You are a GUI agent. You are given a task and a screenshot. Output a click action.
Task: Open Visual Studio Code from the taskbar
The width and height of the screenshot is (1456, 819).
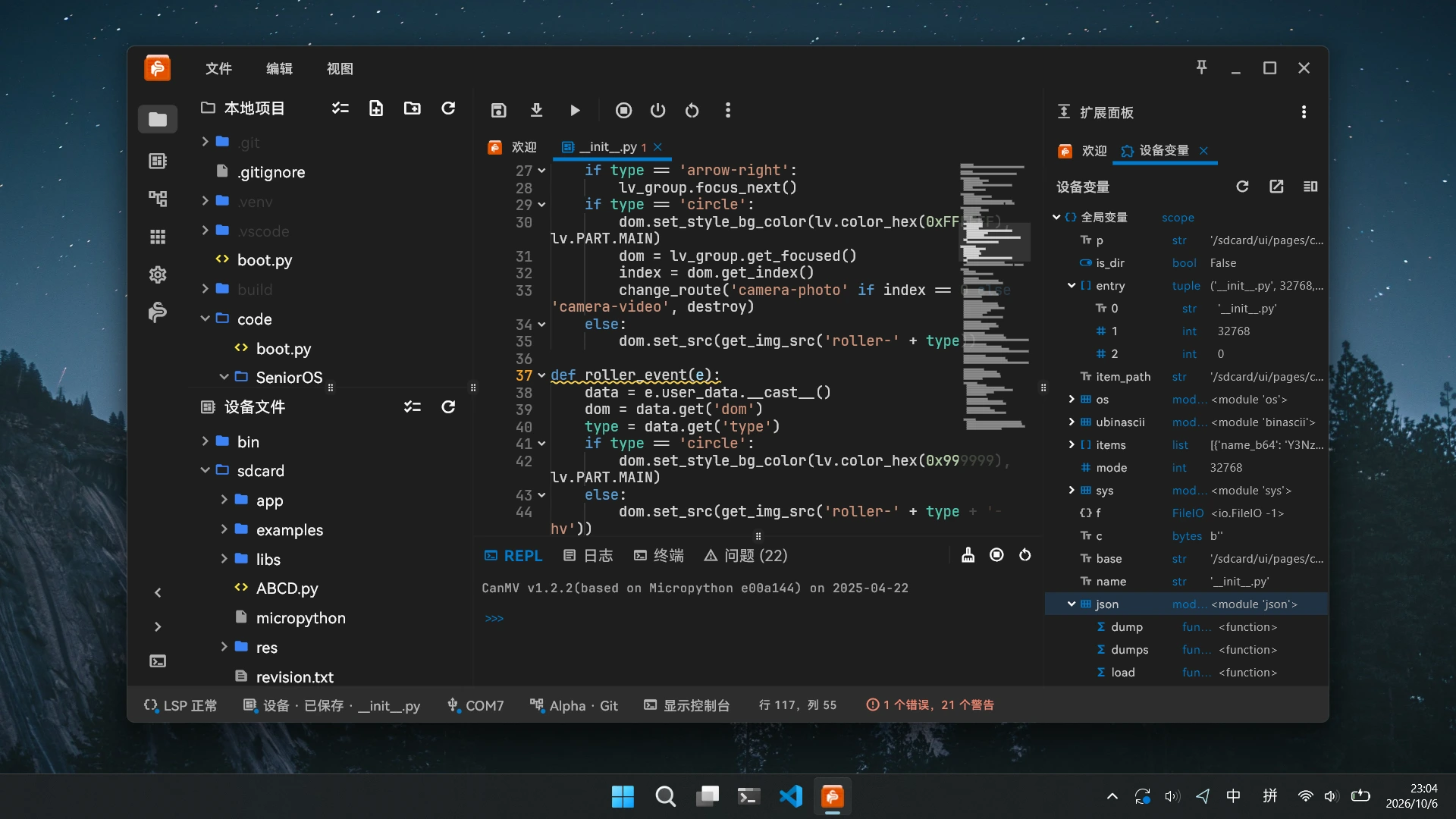[x=790, y=796]
